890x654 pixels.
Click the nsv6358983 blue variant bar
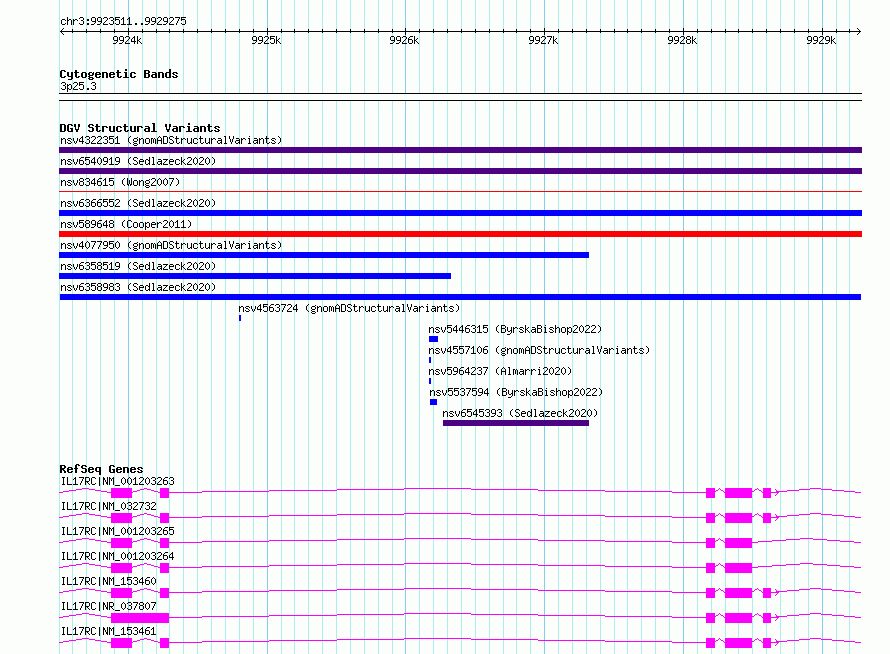pos(460,297)
